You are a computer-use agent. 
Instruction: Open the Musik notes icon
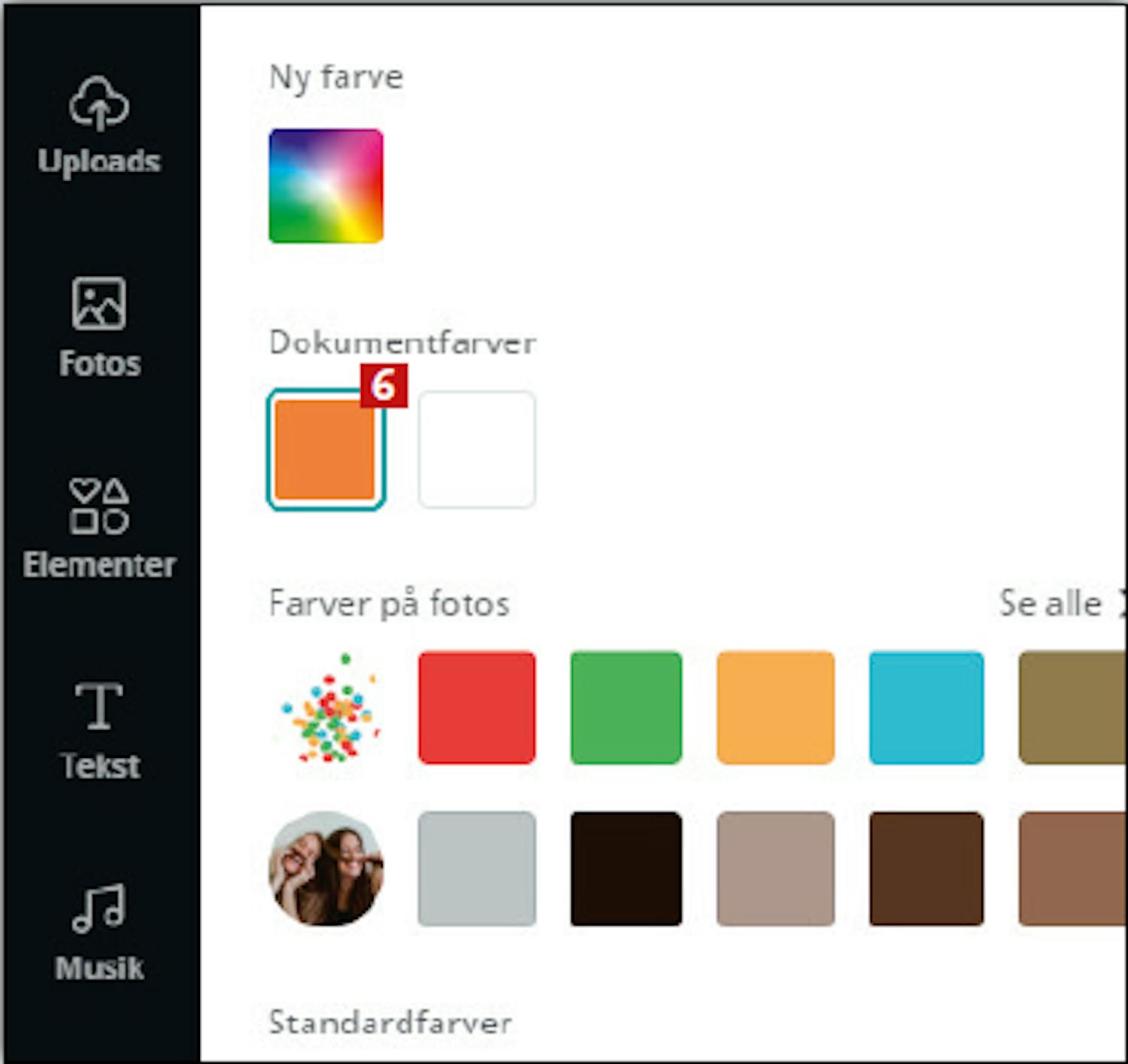pyautogui.click(x=99, y=908)
